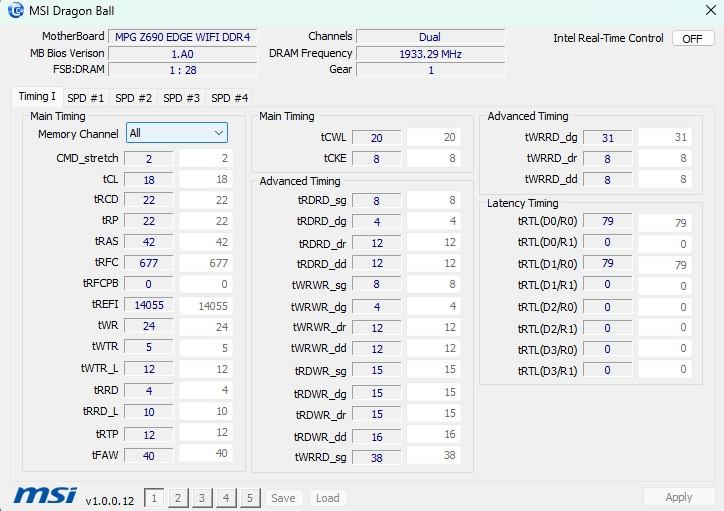The height and width of the screenshot is (511, 724).
Task: Pick profile slot 4 button
Action: coord(226,498)
